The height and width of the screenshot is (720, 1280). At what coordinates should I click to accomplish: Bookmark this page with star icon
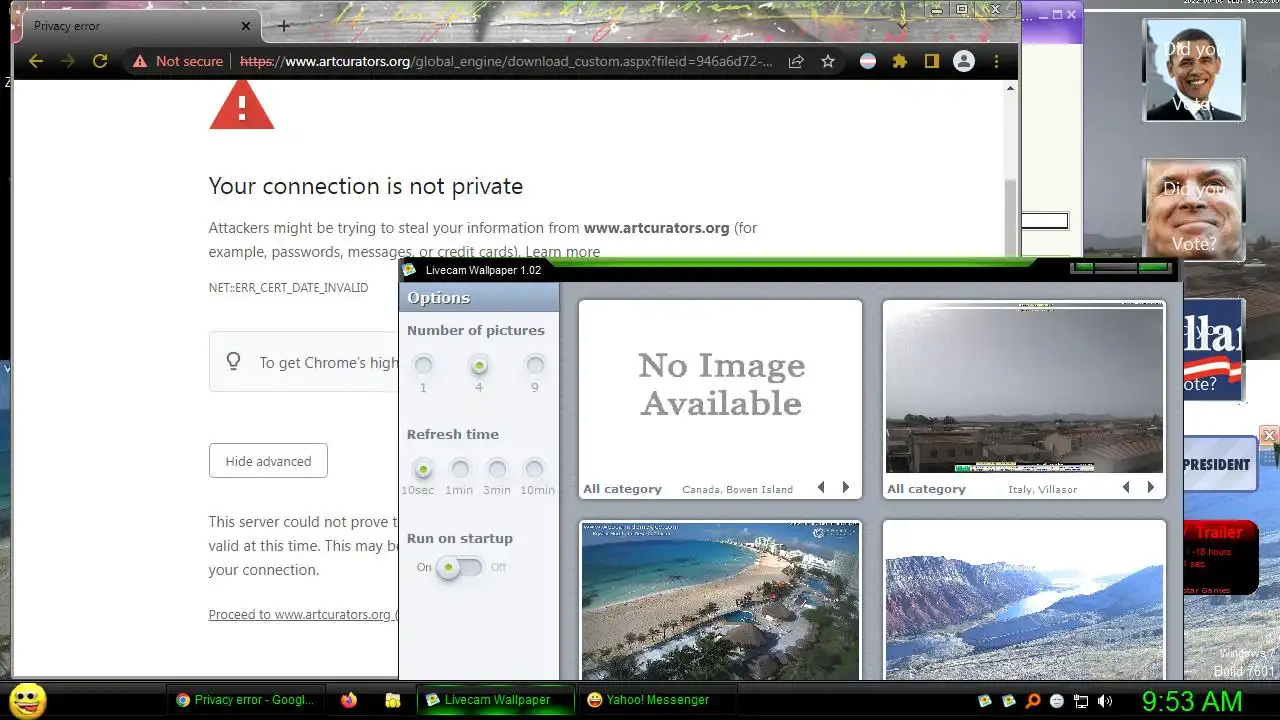point(828,61)
